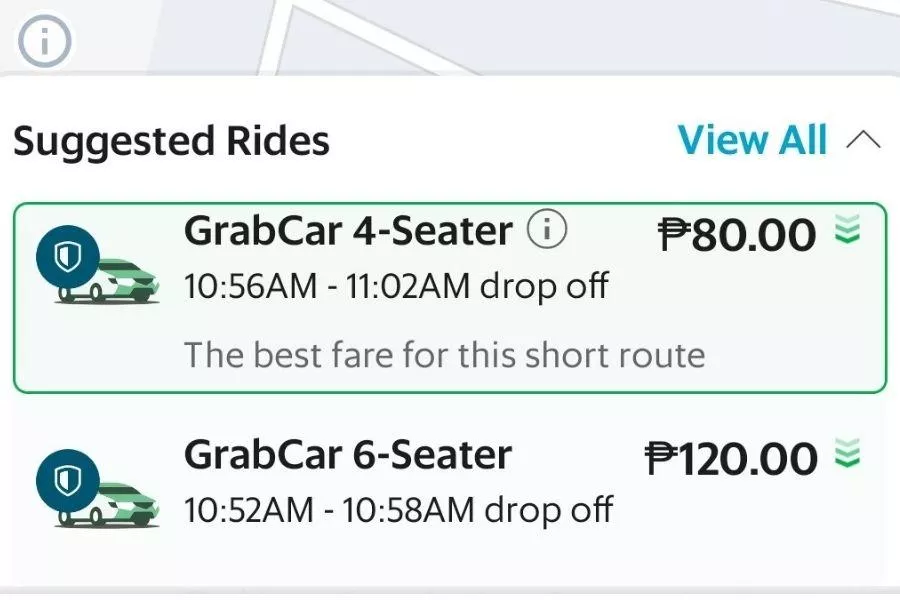Tap the best fare for short route message
This screenshot has width=900, height=600.
coord(445,354)
